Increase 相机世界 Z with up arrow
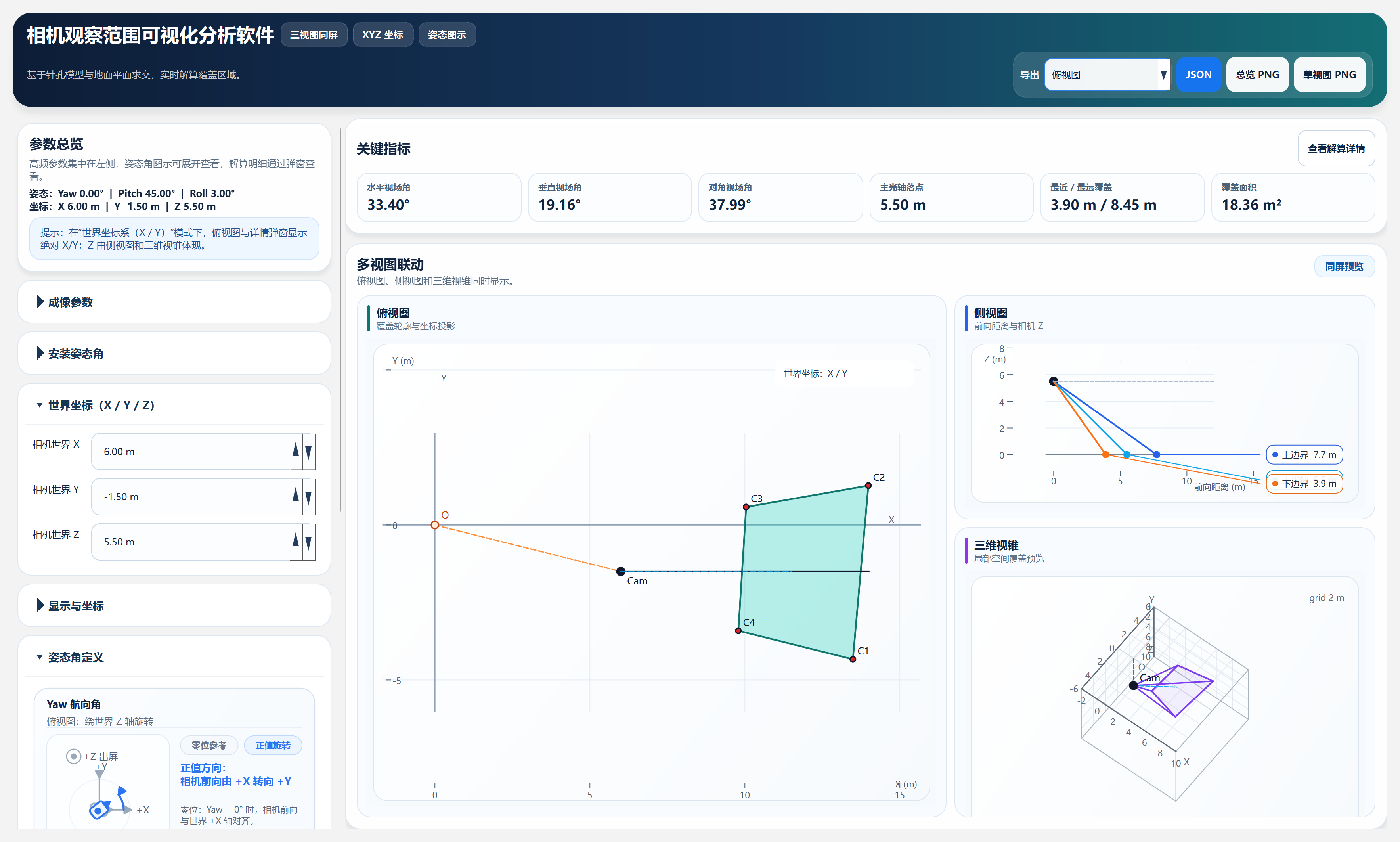This screenshot has height=842, width=1400. pos(296,540)
